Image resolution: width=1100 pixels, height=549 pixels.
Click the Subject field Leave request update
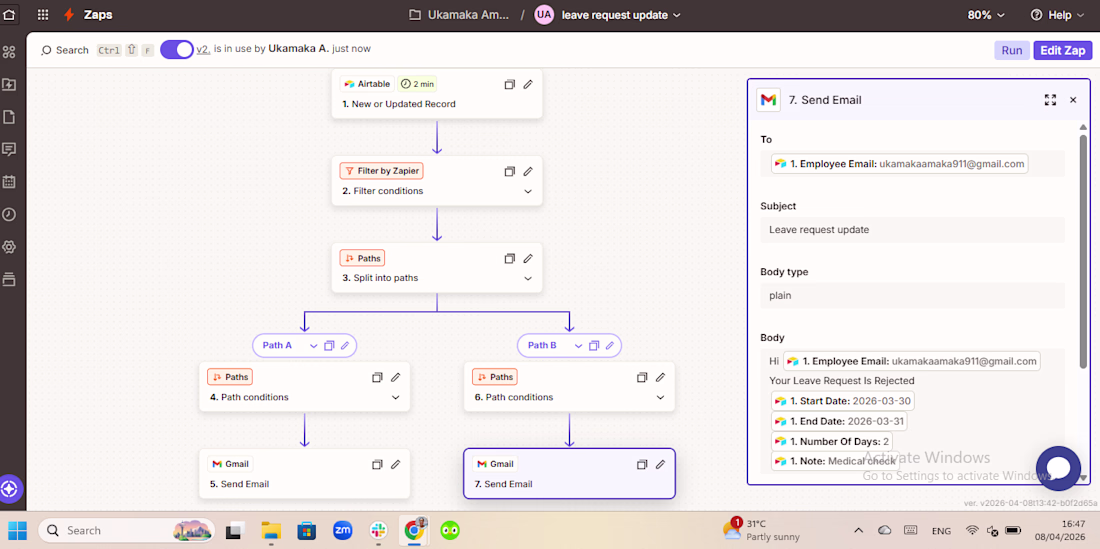(x=913, y=229)
